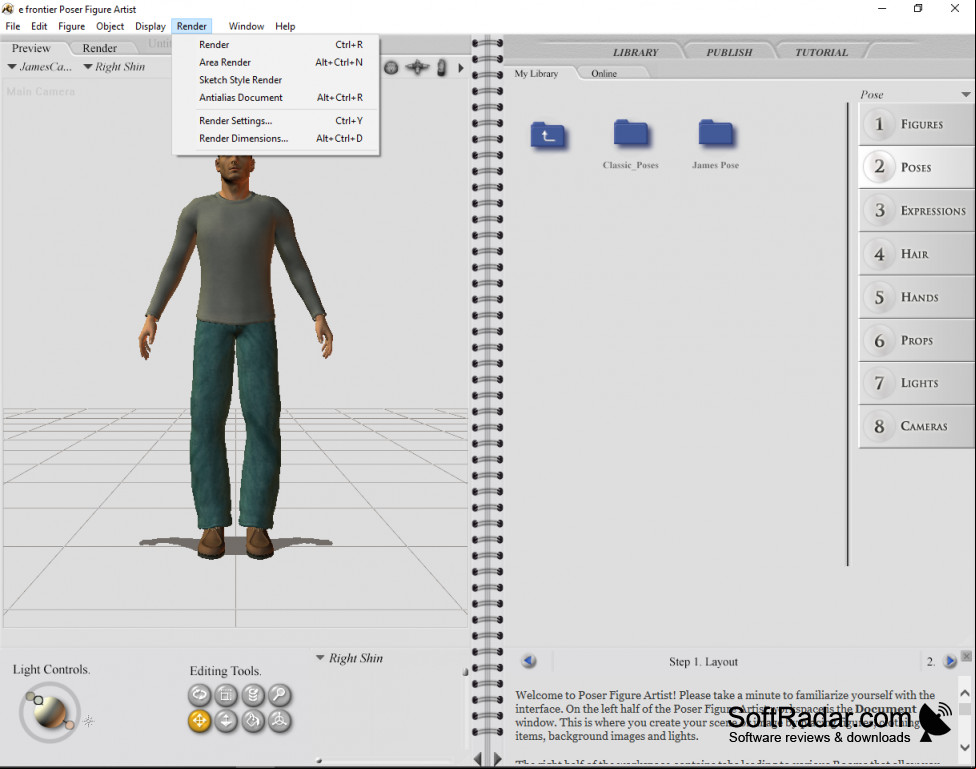Switch to the Preview tab
The height and width of the screenshot is (769, 976).
(x=31, y=48)
